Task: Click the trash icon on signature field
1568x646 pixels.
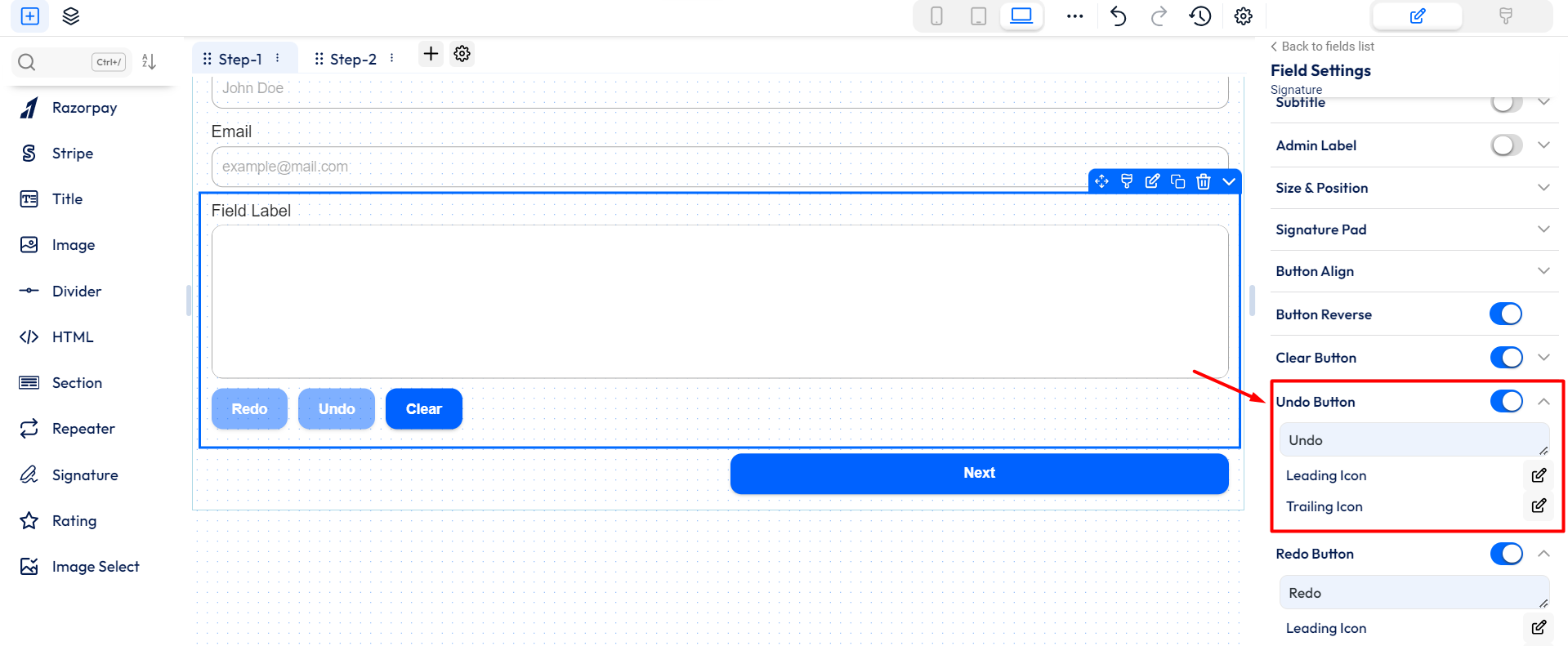Action: (x=1203, y=181)
